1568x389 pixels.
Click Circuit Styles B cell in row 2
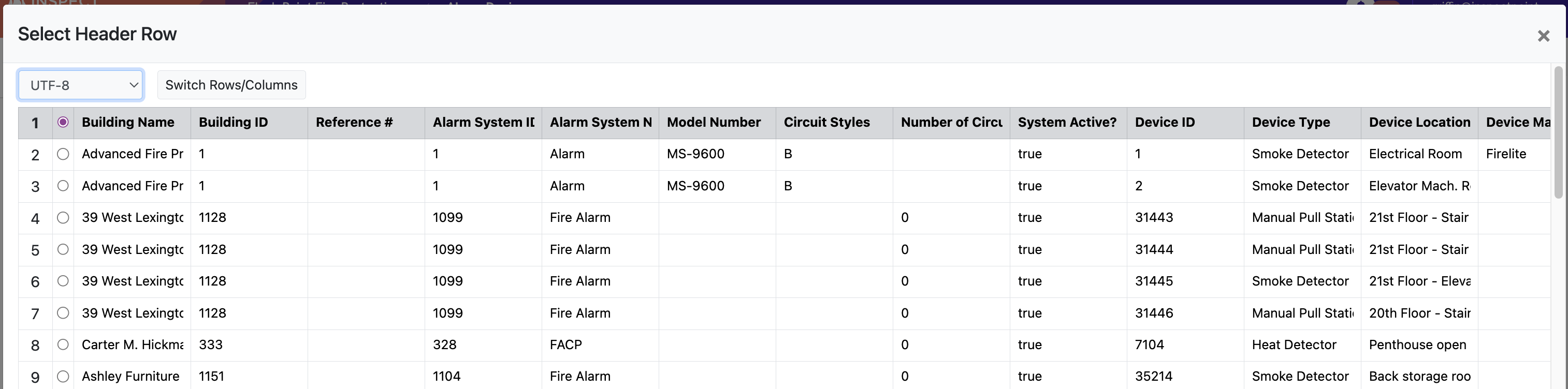click(x=834, y=154)
